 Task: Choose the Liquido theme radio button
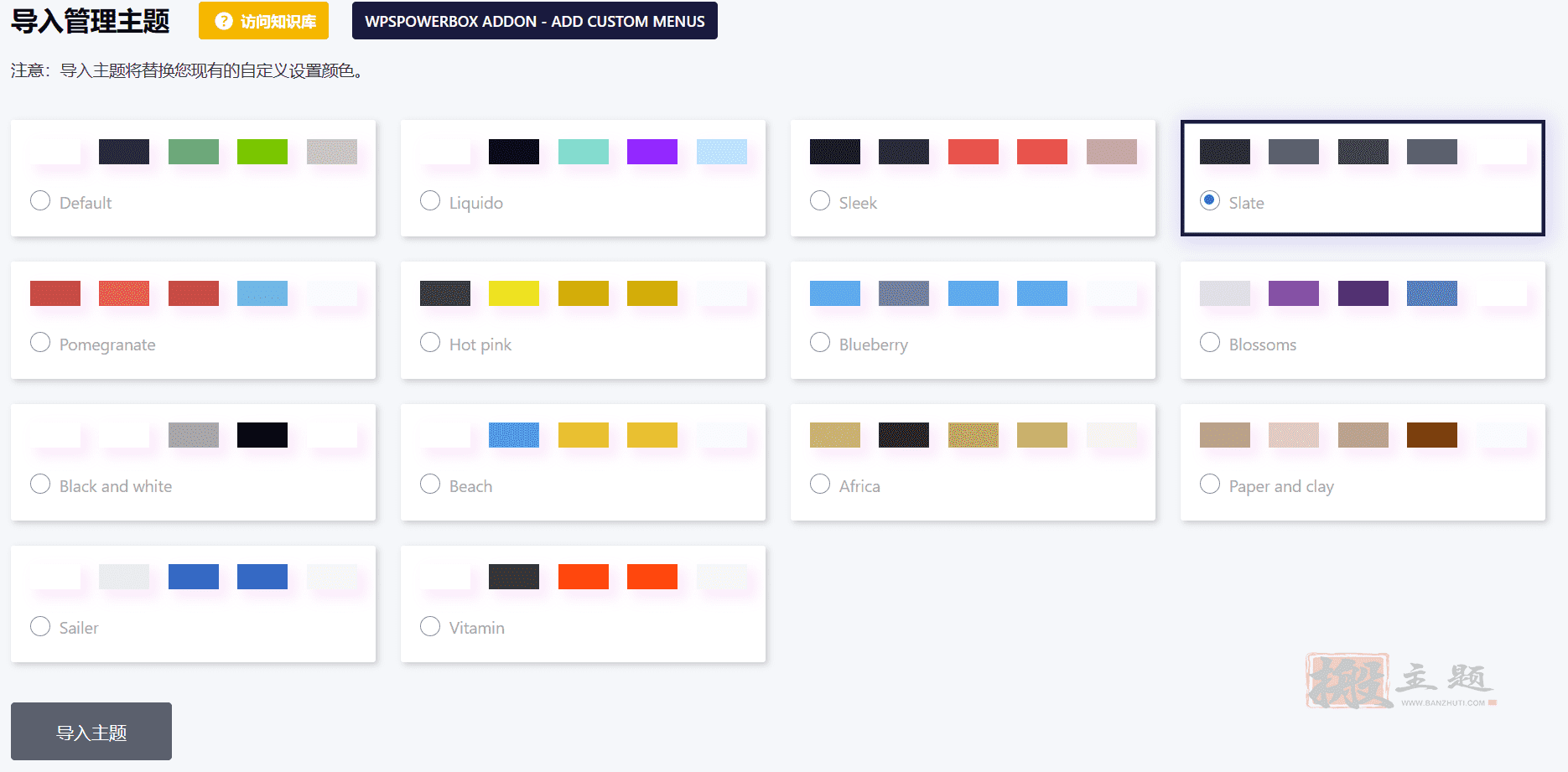pyautogui.click(x=430, y=201)
